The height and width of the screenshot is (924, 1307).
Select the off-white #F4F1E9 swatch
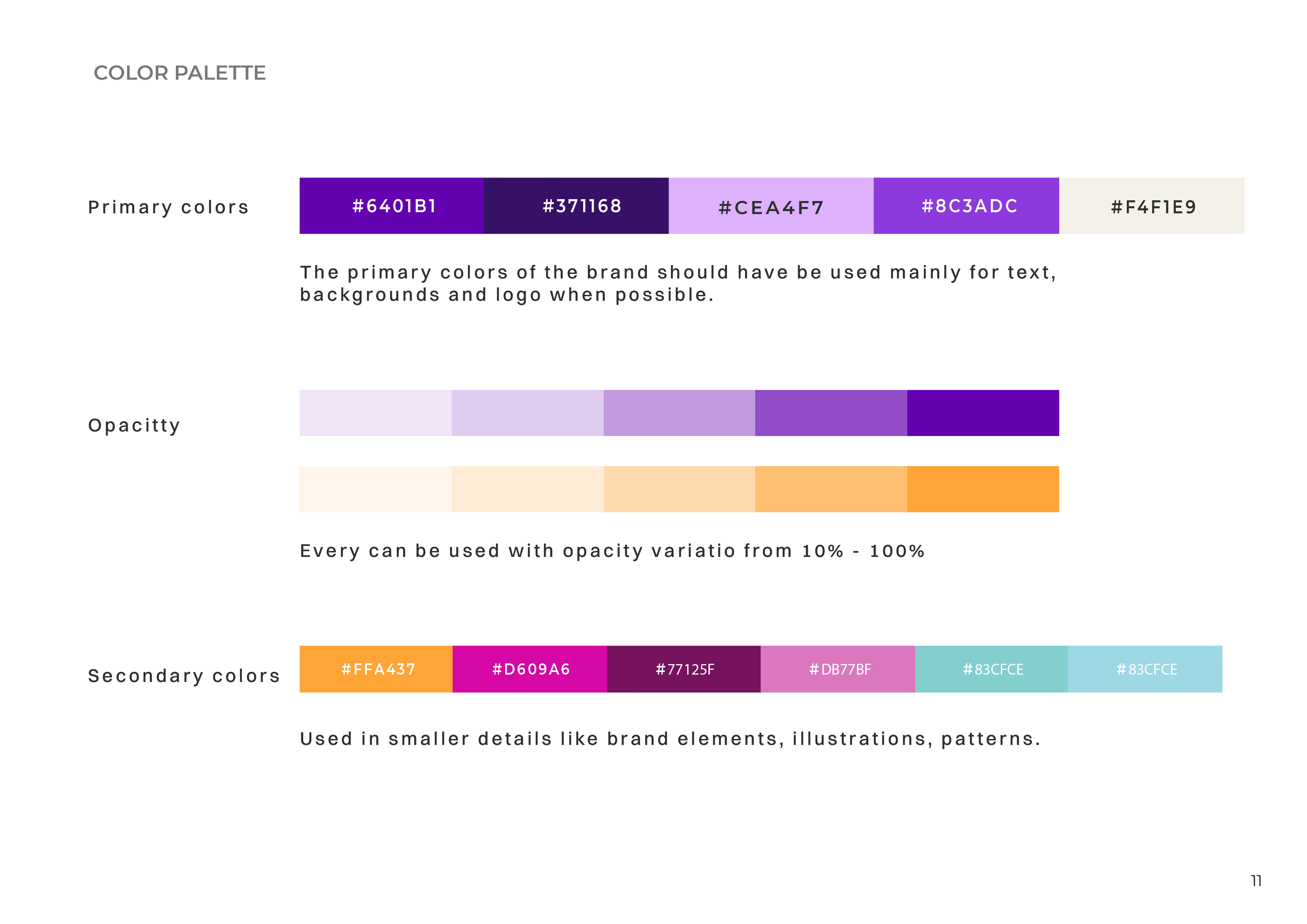click(1152, 205)
